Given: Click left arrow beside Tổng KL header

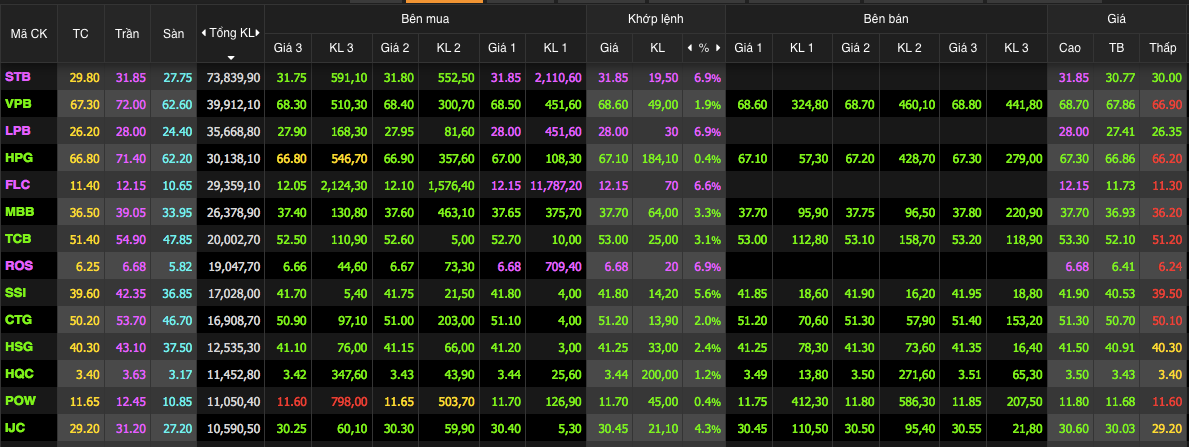Looking at the screenshot, I should pyautogui.click(x=204, y=33).
